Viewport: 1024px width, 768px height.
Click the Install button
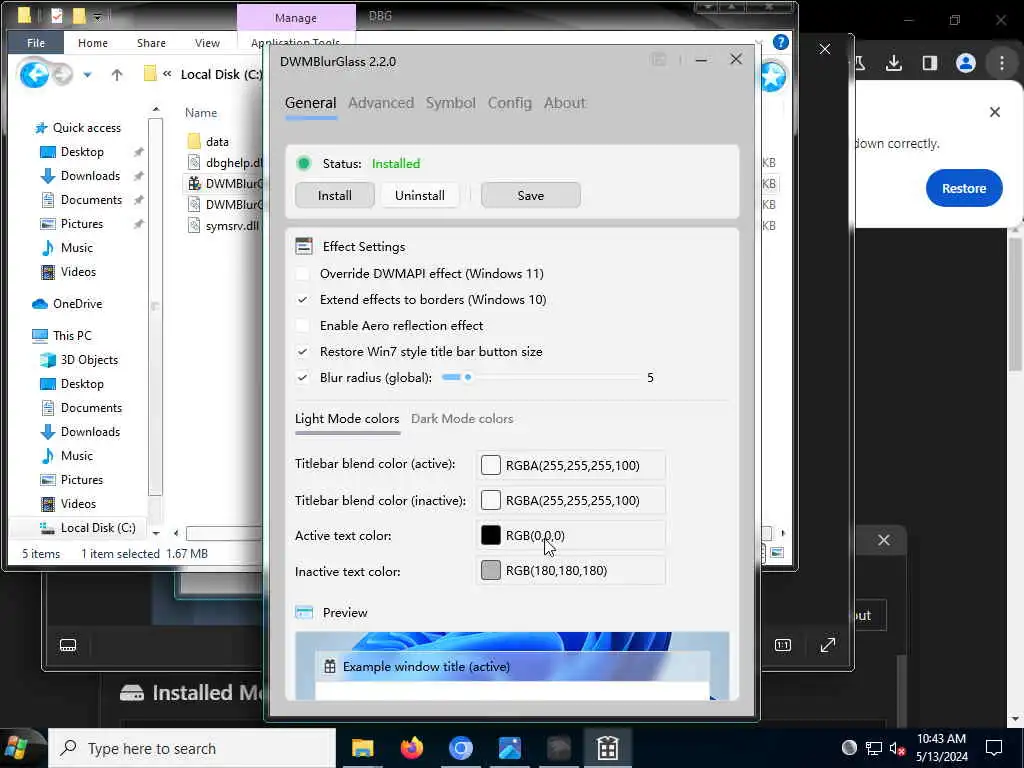point(334,195)
